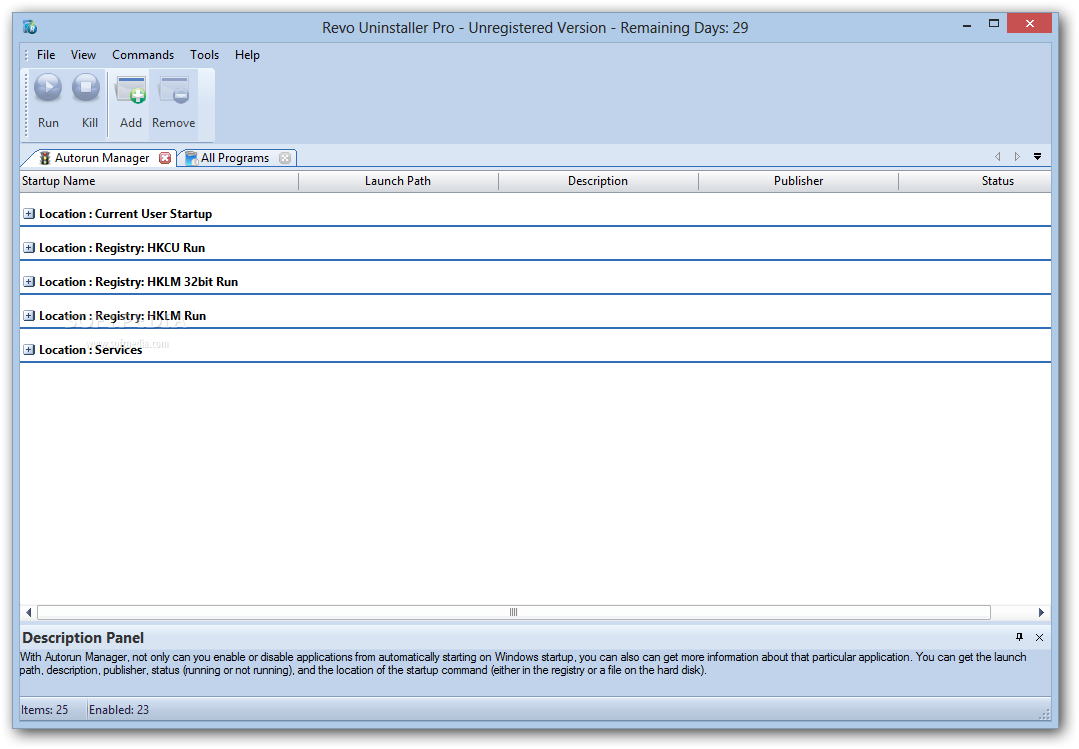Viewport: 1079px width, 749px height.
Task: Maximize the Revo Uninstaller window
Action: point(994,23)
